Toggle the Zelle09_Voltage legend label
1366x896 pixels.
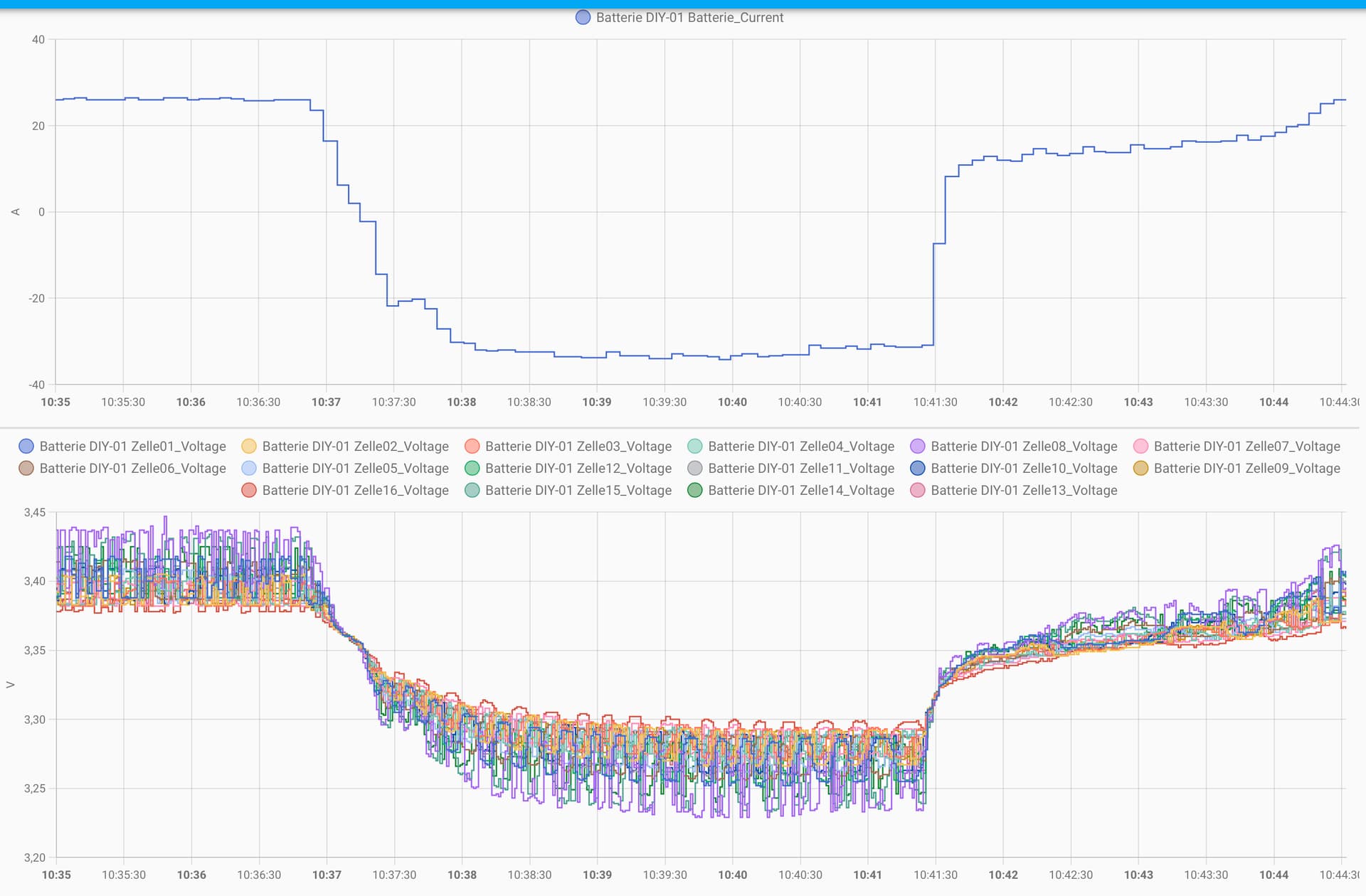pos(1247,469)
